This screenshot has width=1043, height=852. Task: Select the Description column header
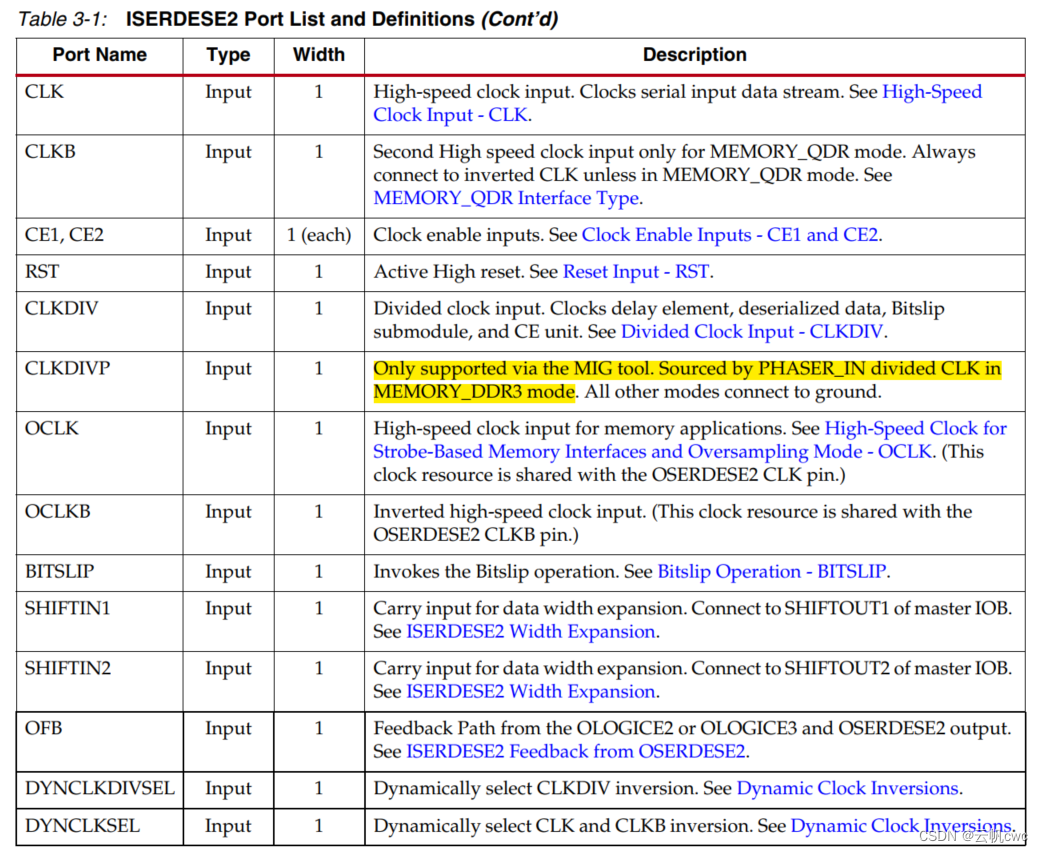(x=694, y=55)
